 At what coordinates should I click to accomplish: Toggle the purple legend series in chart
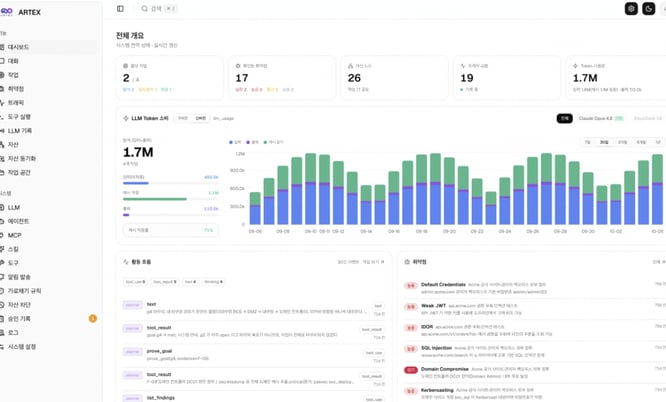point(252,142)
